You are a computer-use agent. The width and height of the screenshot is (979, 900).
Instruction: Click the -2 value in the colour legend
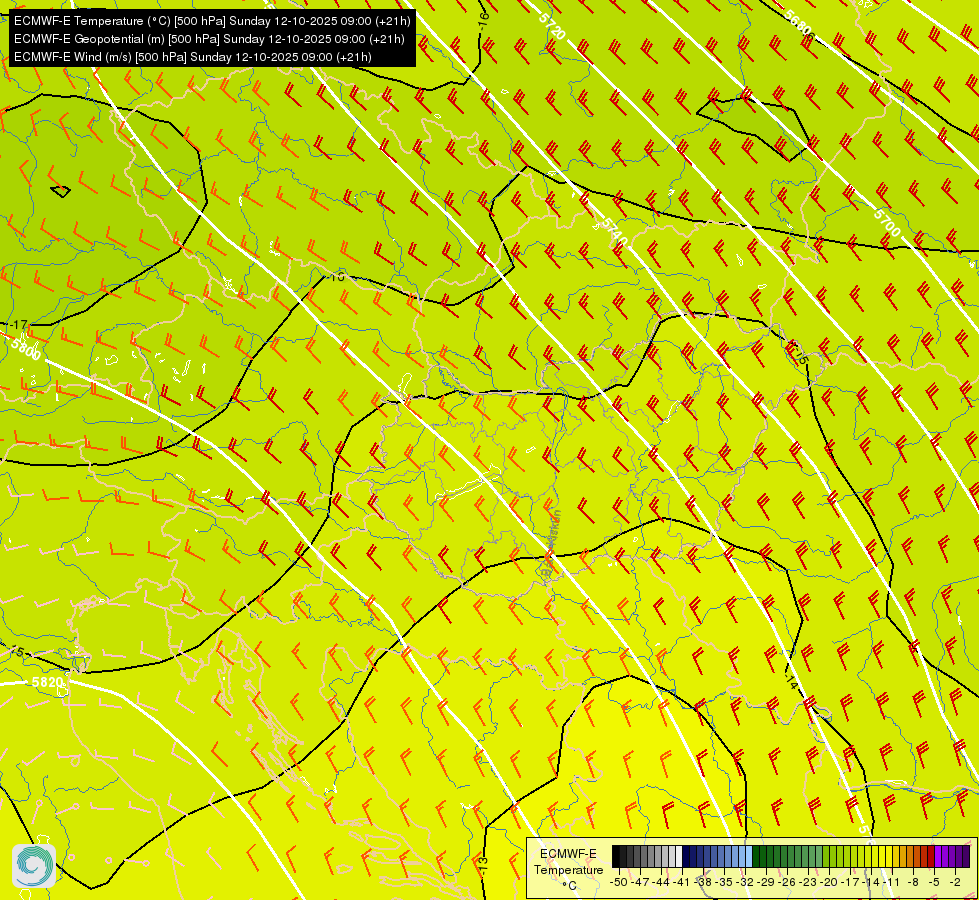[955, 883]
